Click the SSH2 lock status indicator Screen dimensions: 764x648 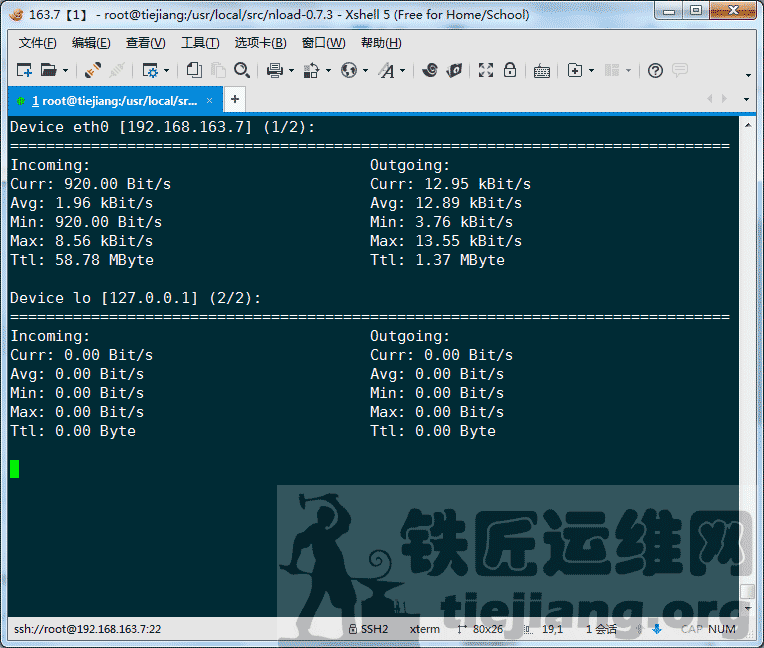tap(368, 629)
